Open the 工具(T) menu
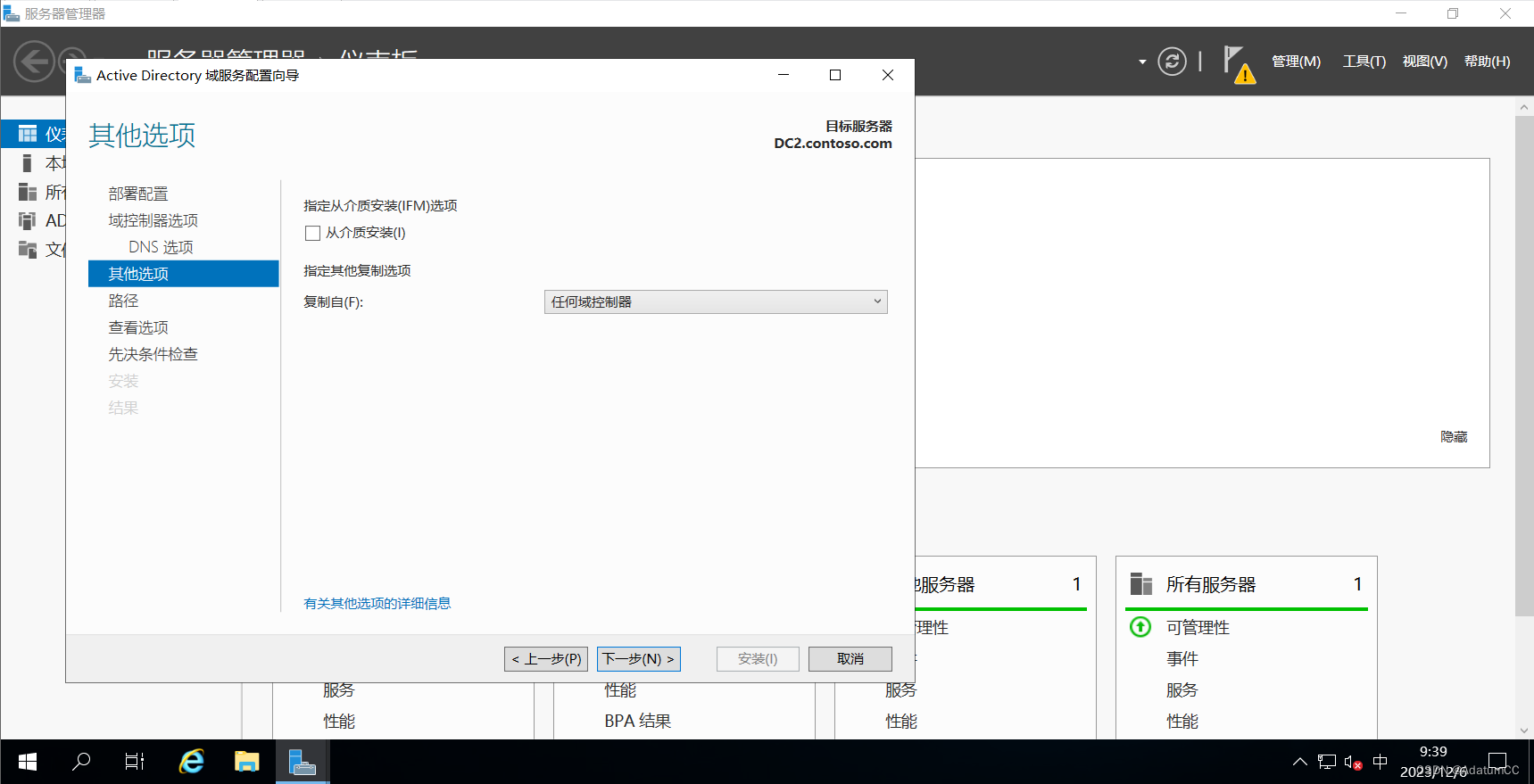Viewport: 1534px width, 784px height. coord(1364,62)
